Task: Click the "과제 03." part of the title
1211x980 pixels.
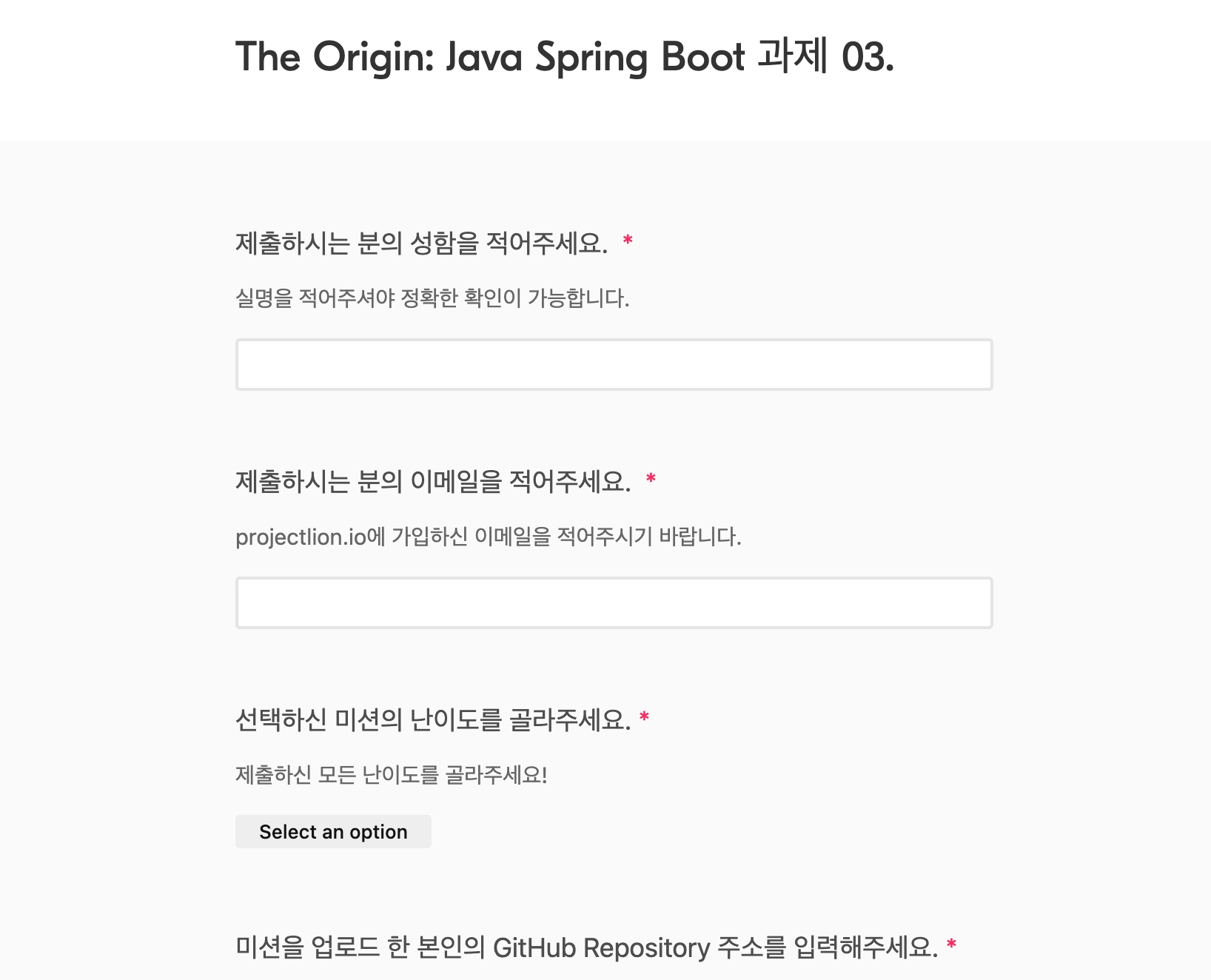Action: click(825, 57)
